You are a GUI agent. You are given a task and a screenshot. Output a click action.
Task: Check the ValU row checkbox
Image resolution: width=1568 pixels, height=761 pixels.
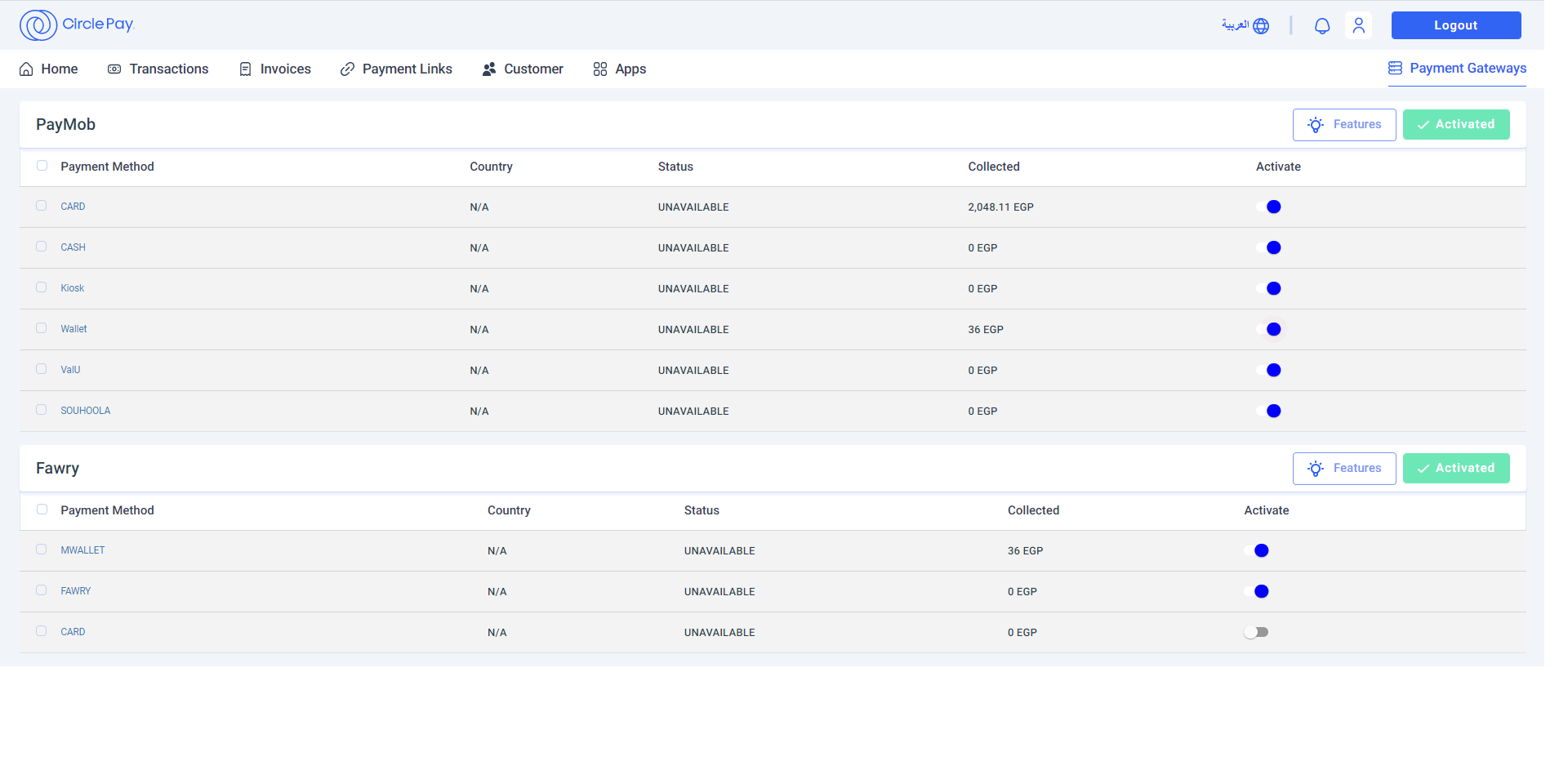coord(42,369)
